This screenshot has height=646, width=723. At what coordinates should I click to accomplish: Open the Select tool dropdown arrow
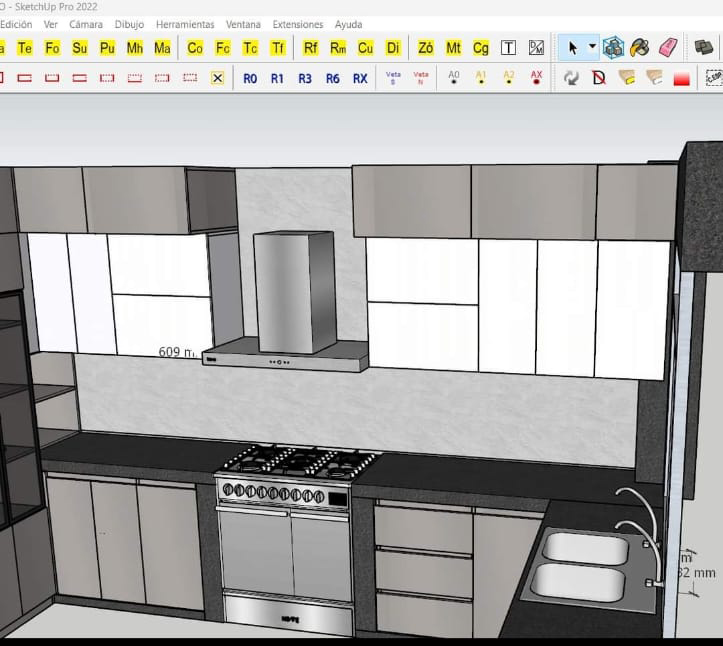592,47
